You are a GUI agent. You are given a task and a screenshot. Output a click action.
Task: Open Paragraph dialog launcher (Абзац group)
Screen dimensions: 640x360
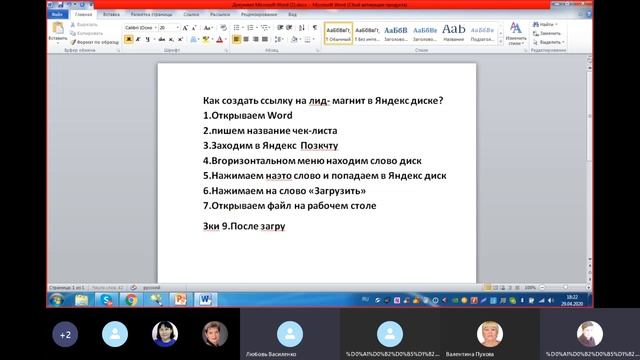tap(318, 51)
